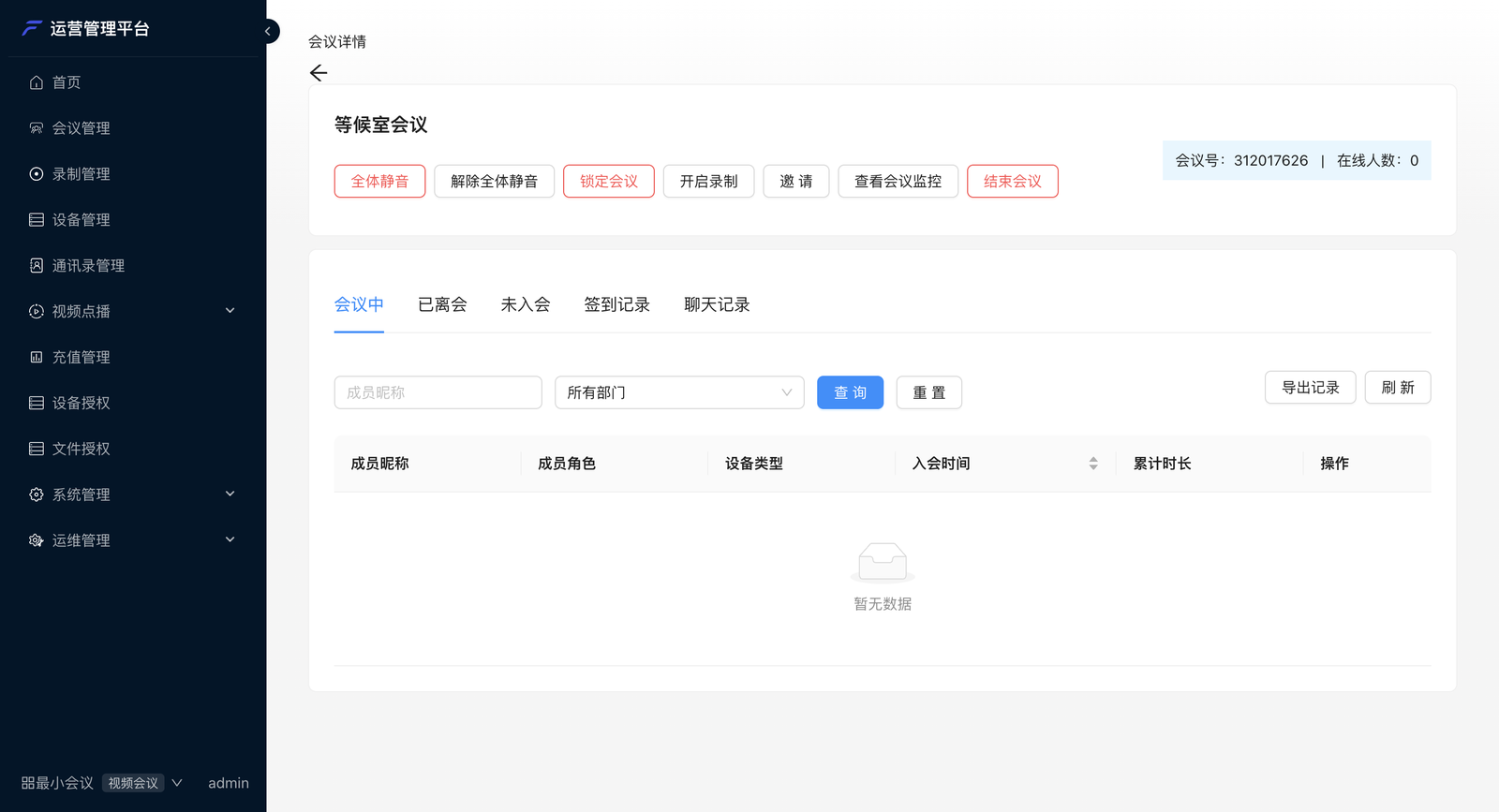The image size is (1499, 812).
Task: Click the 重置 button
Action: (929, 392)
